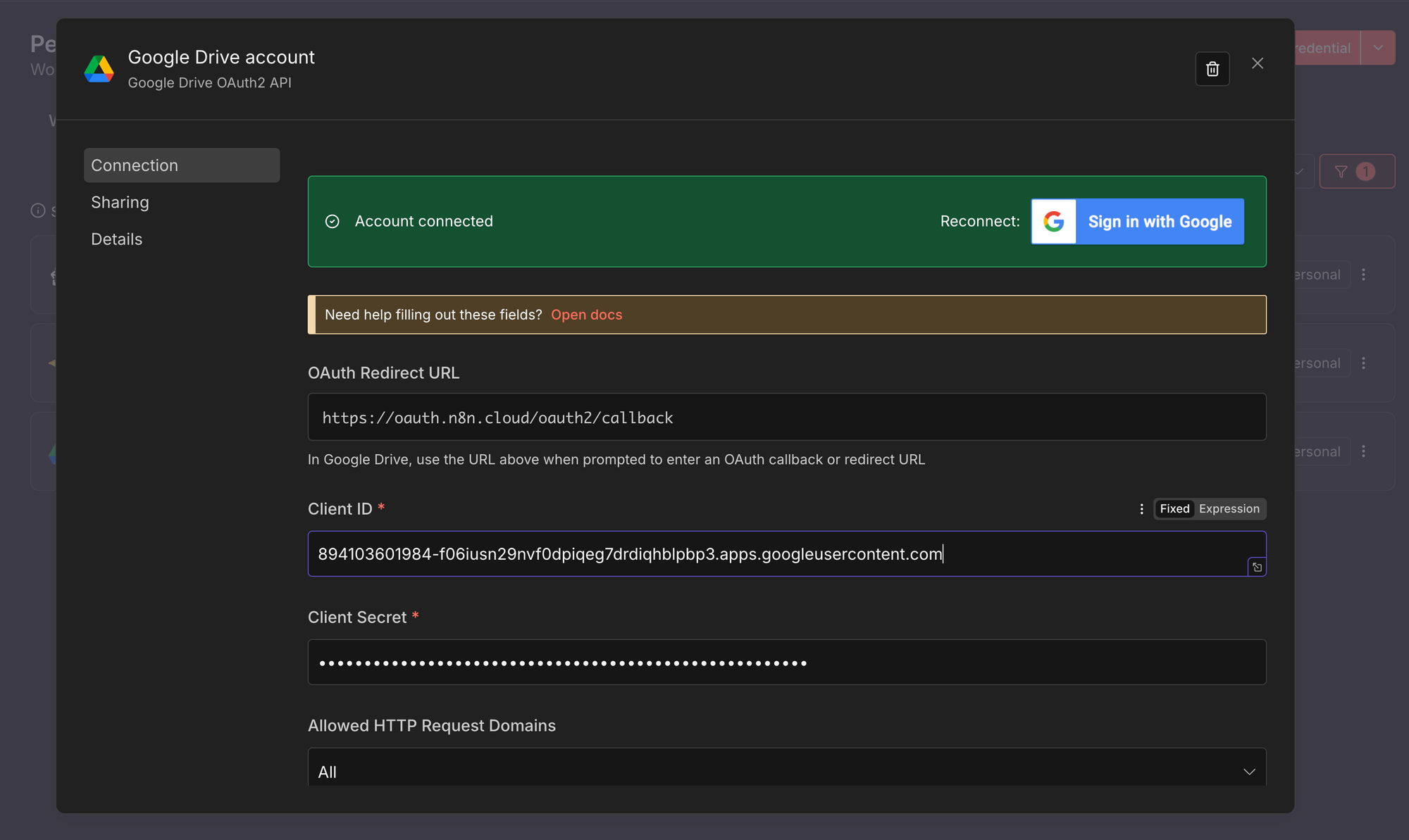Screen dimensions: 1409x840
Task: Keep Client ID in Fixed mode
Action: pyautogui.click(x=1174, y=508)
